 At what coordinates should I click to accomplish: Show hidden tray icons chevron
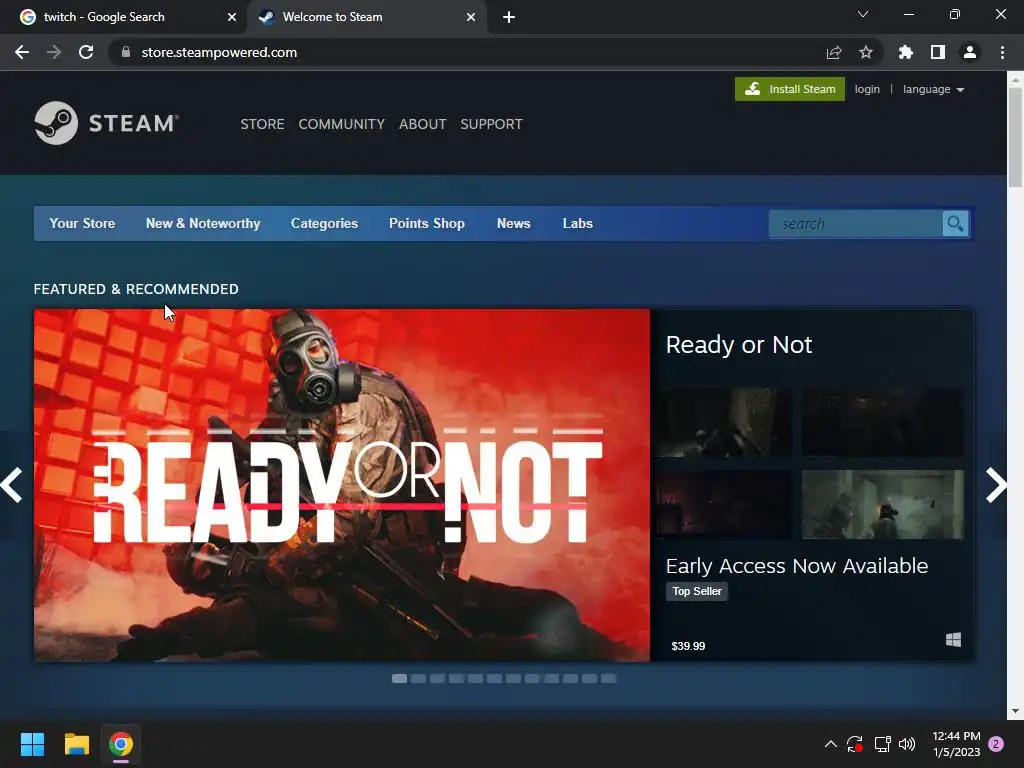(x=831, y=744)
